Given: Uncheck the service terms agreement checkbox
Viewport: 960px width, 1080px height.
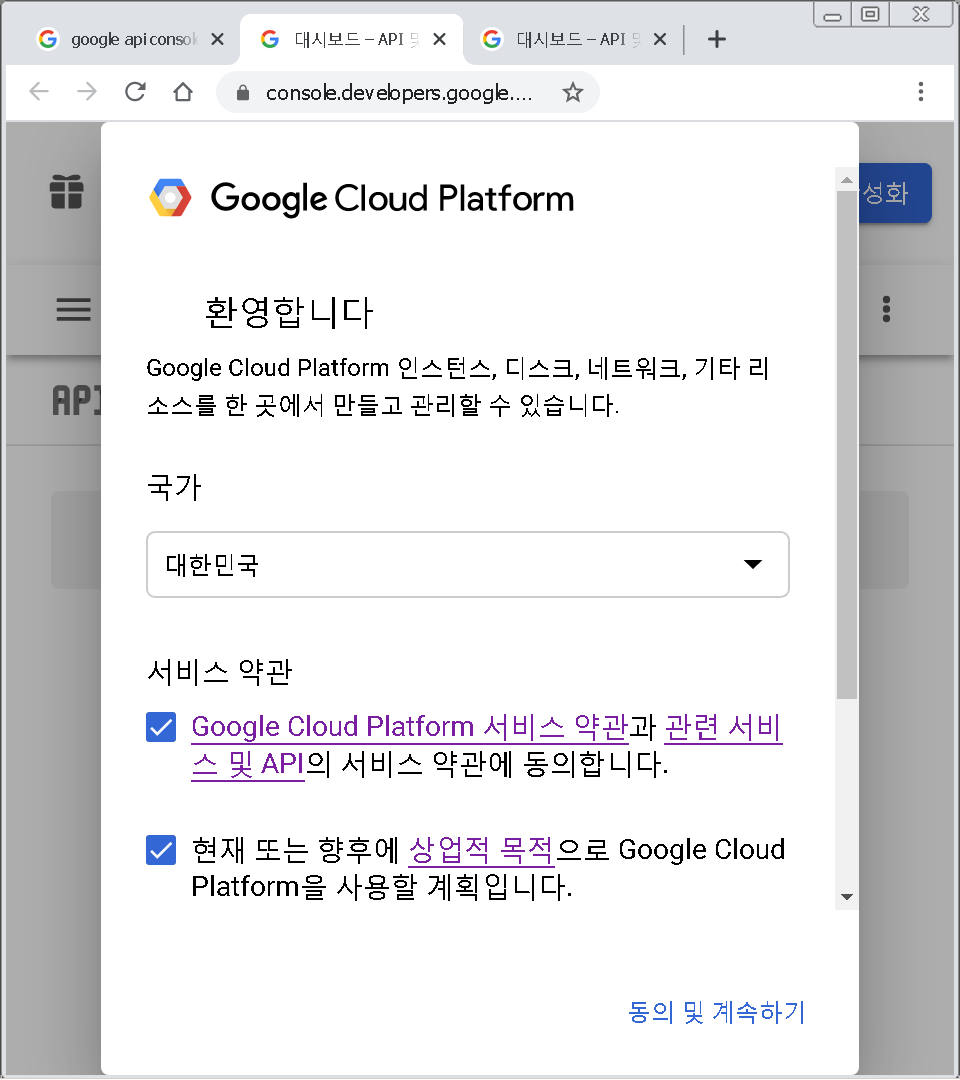Looking at the screenshot, I should pos(161,727).
